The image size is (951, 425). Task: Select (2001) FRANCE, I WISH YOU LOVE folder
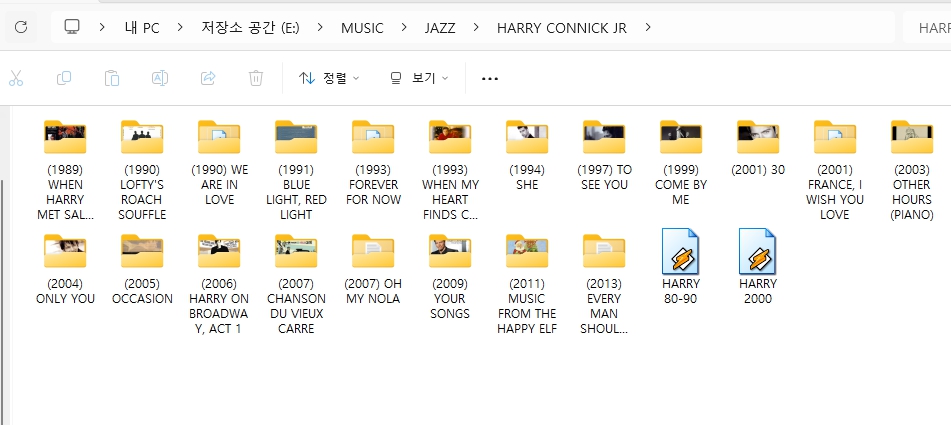835,170
